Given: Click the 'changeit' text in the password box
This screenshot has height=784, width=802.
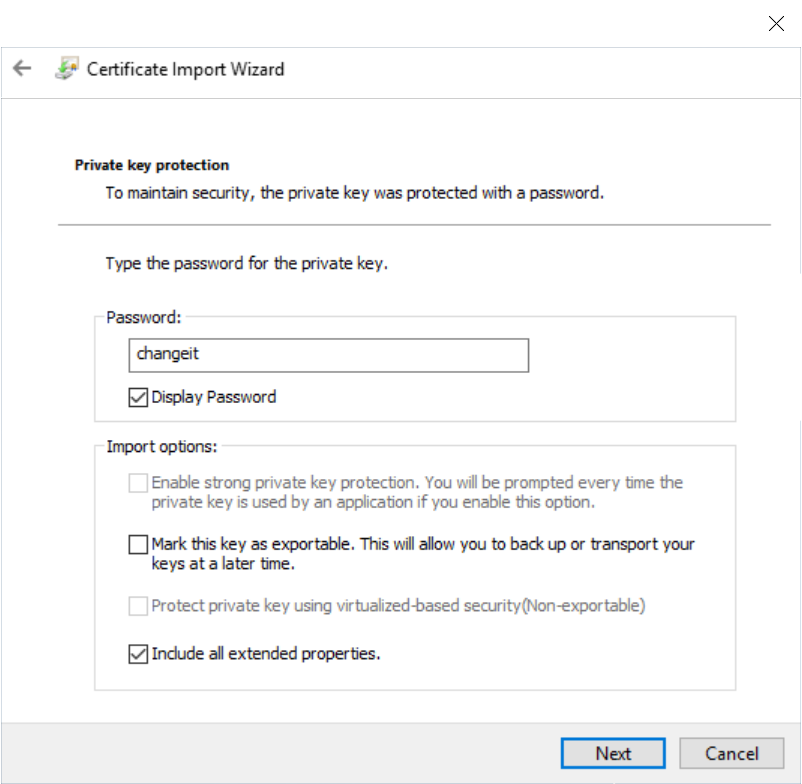Looking at the screenshot, I should (x=161, y=355).
